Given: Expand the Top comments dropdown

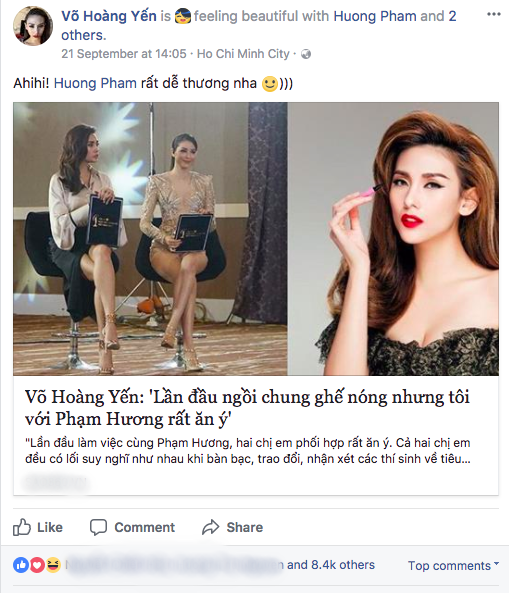Looking at the screenshot, I should tap(453, 565).
